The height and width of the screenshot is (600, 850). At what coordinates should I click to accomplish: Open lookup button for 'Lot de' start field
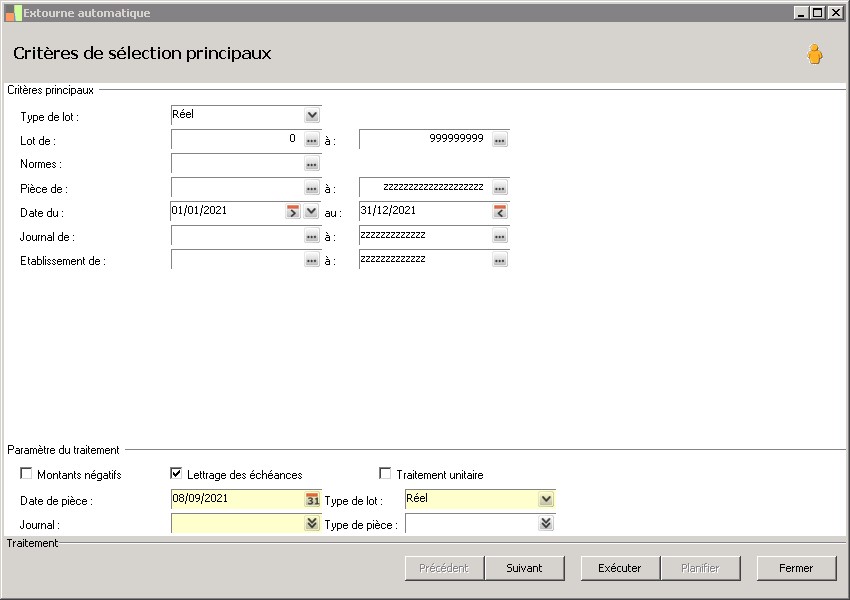(x=312, y=141)
